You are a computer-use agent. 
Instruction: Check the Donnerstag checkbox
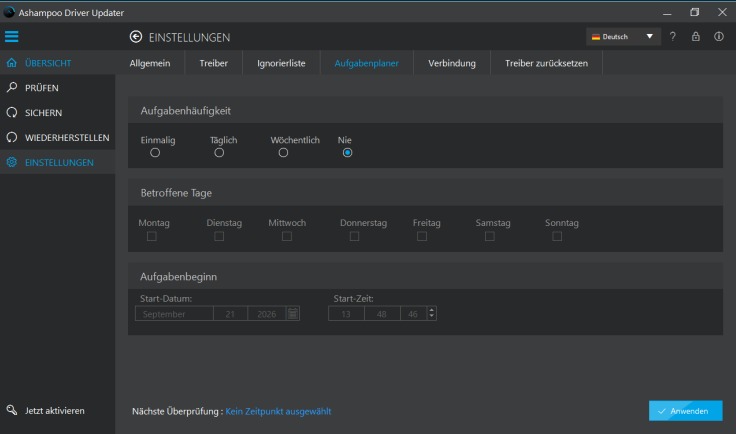(x=354, y=236)
